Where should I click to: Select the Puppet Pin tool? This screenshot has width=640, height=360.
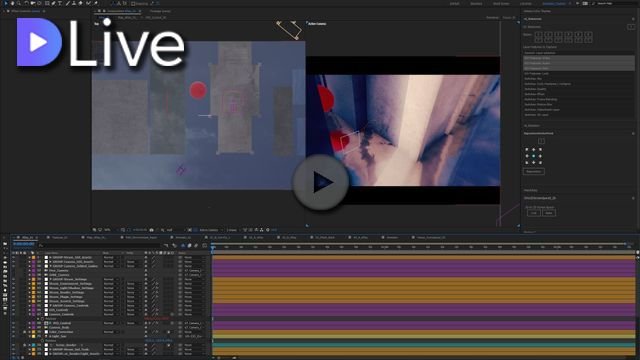coord(96,3)
